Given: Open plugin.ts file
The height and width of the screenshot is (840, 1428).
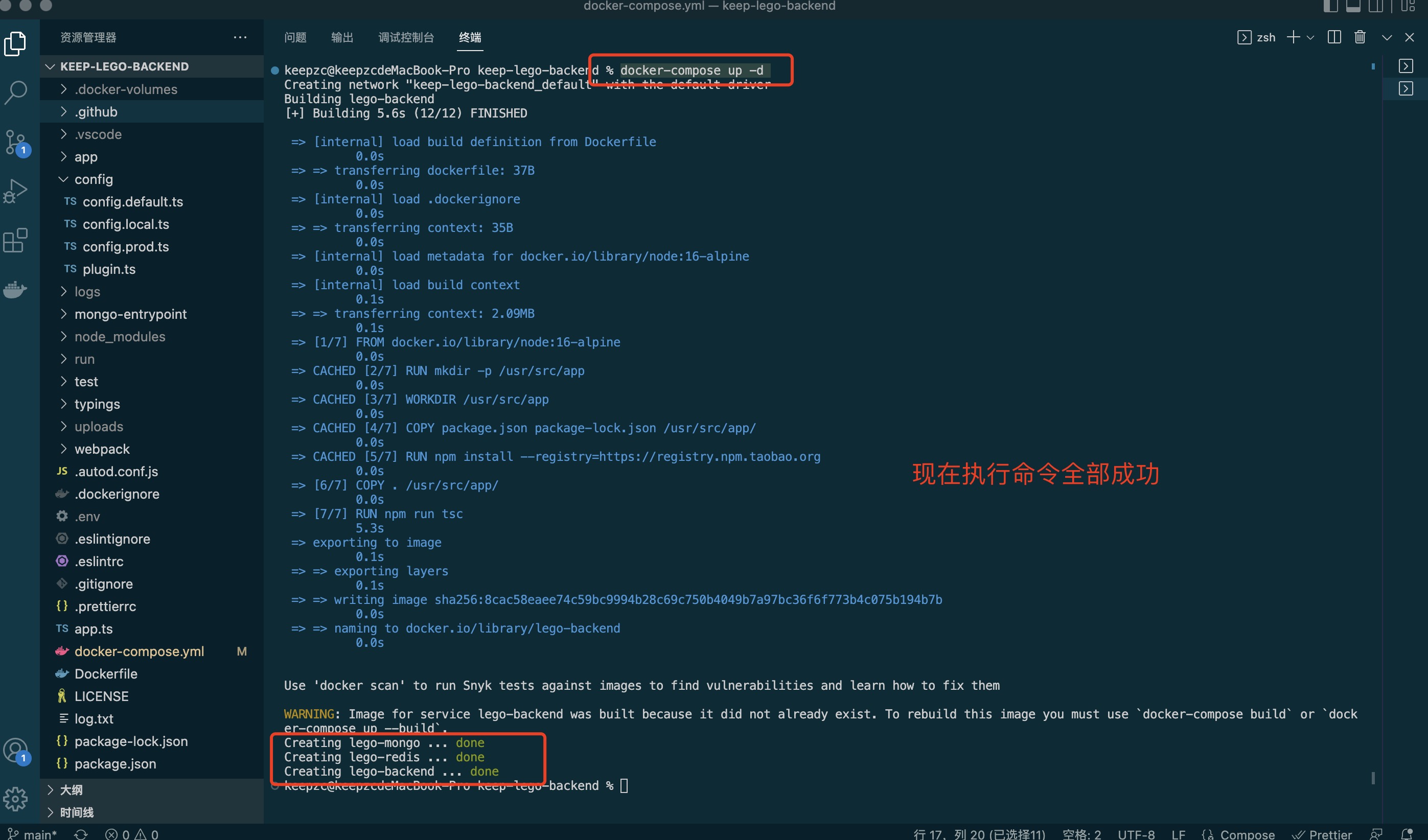Looking at the screenshot, I should tap(152, 269).
